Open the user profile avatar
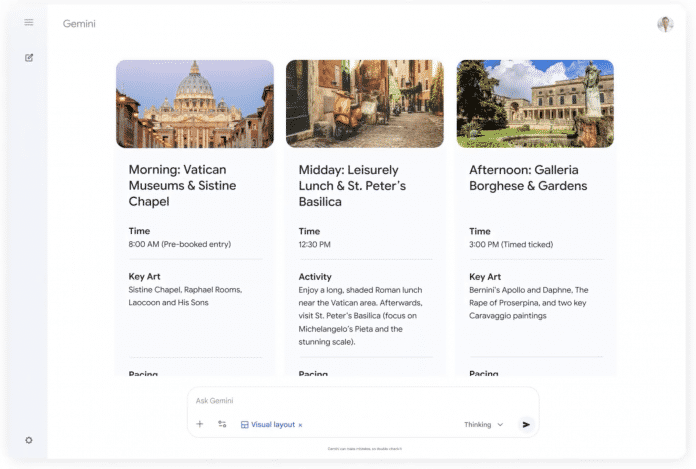Viewport: 696px width, 469px height. coord(665,24)
